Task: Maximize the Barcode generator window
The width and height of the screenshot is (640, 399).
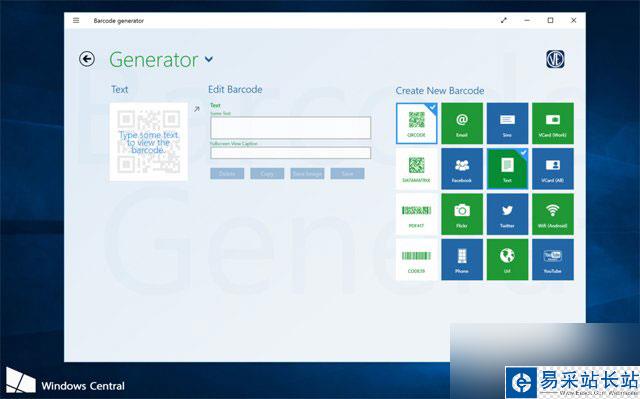Action: pyautogui.click(x=550, y=20)
